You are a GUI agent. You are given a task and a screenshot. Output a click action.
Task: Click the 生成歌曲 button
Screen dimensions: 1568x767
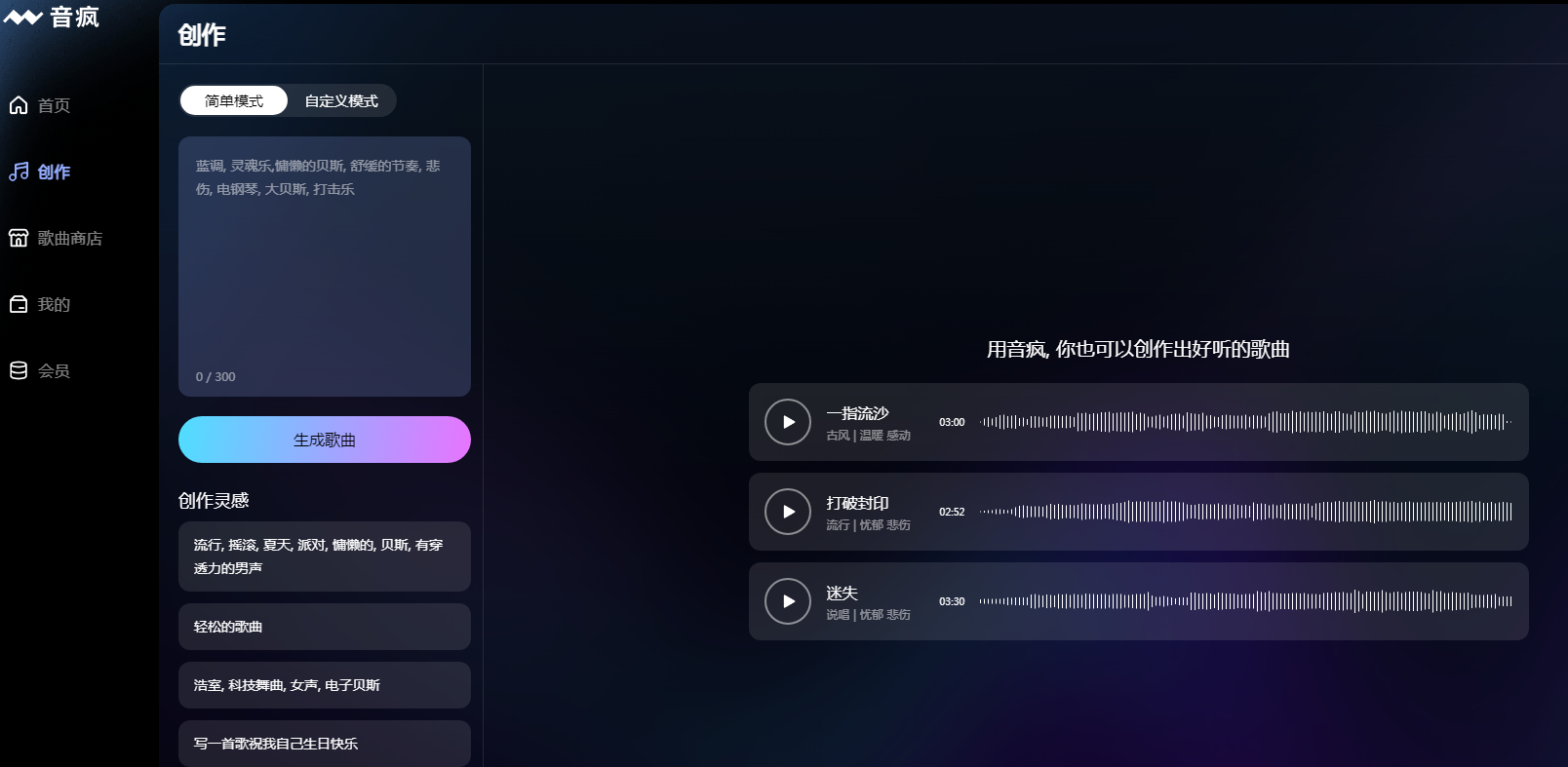pos(325,440)
